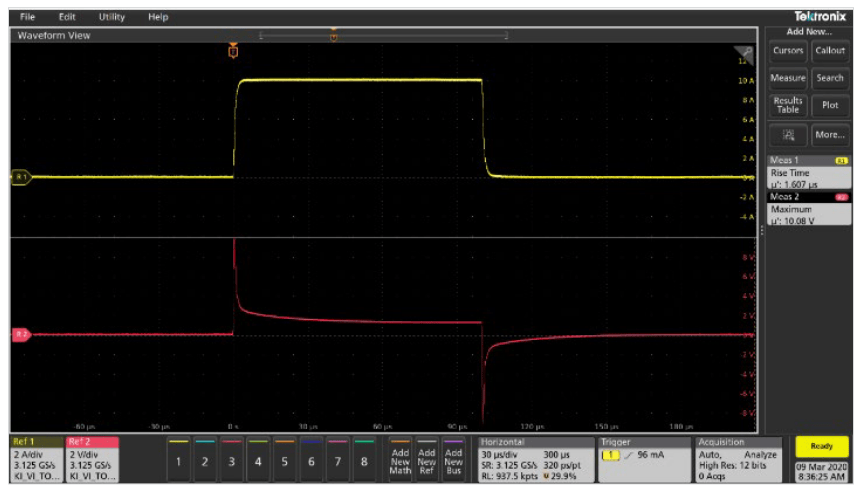862x492 pixels.
Task: Click the panel divider handle dots
Action: [x=762, y=231]
